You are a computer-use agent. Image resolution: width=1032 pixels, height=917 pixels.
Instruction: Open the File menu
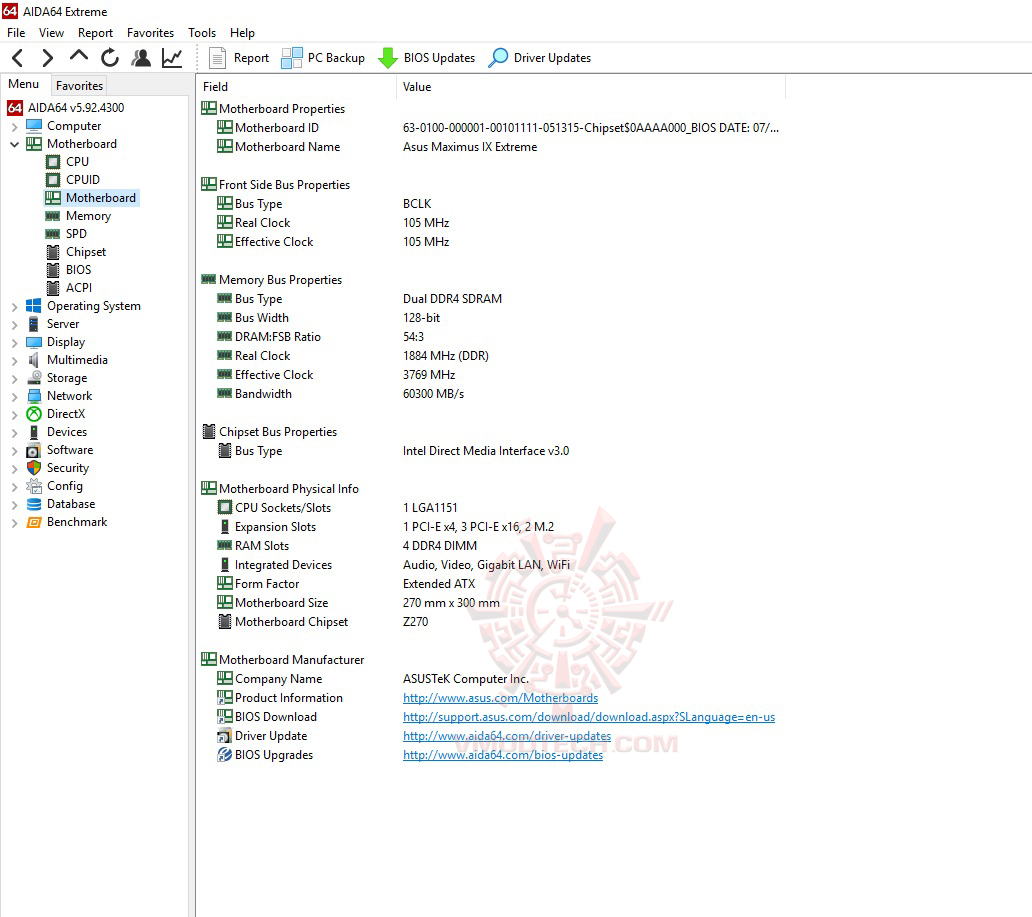tap(16, 33)
